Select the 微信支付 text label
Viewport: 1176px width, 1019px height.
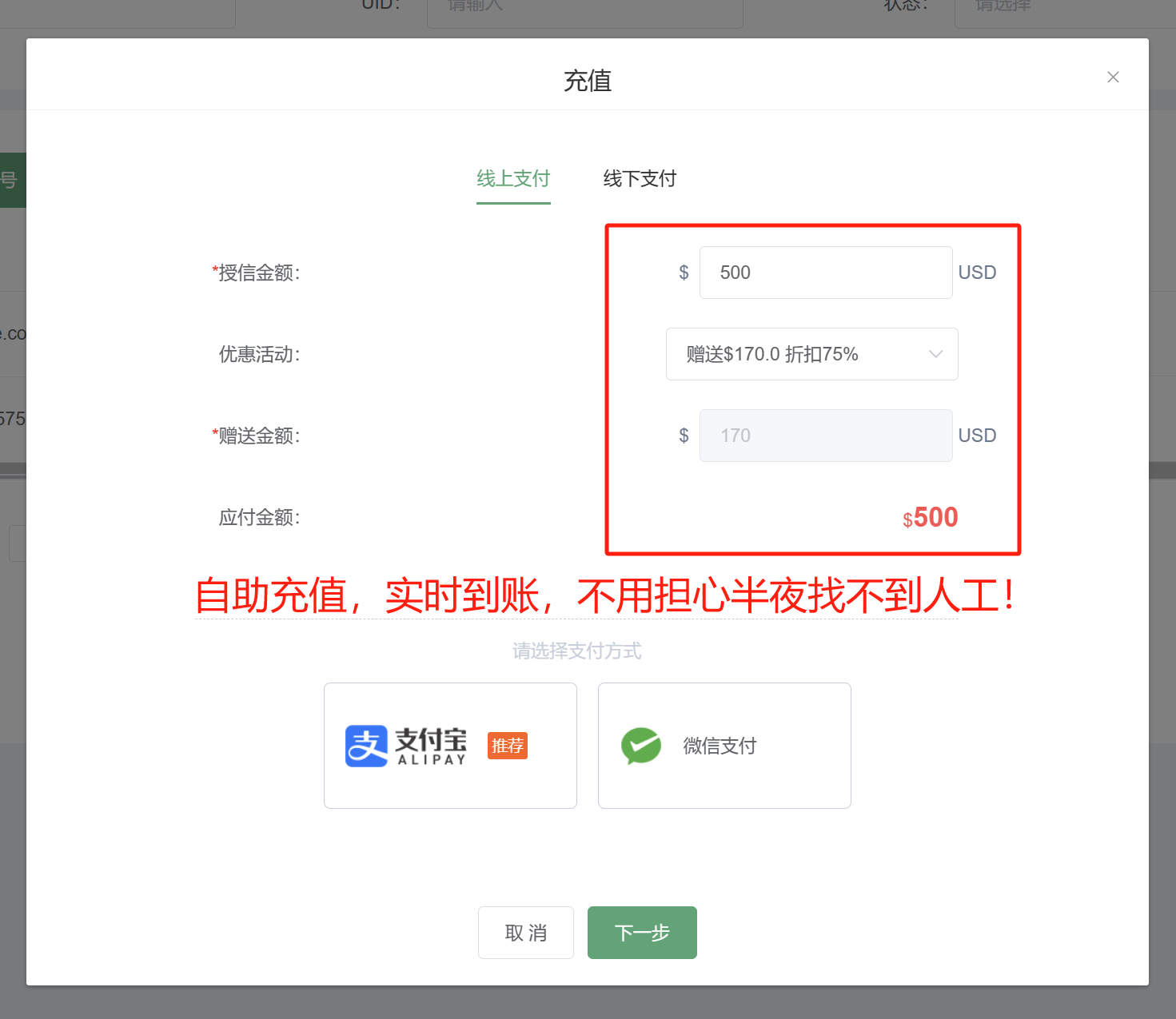[720, 746]
